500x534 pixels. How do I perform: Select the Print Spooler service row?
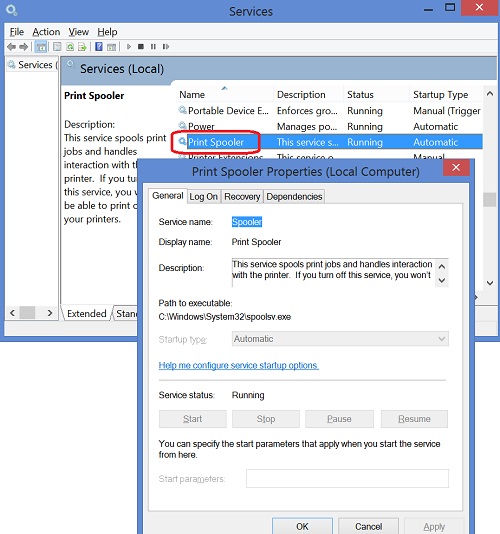pyautogui.click(x=329, y=142)
